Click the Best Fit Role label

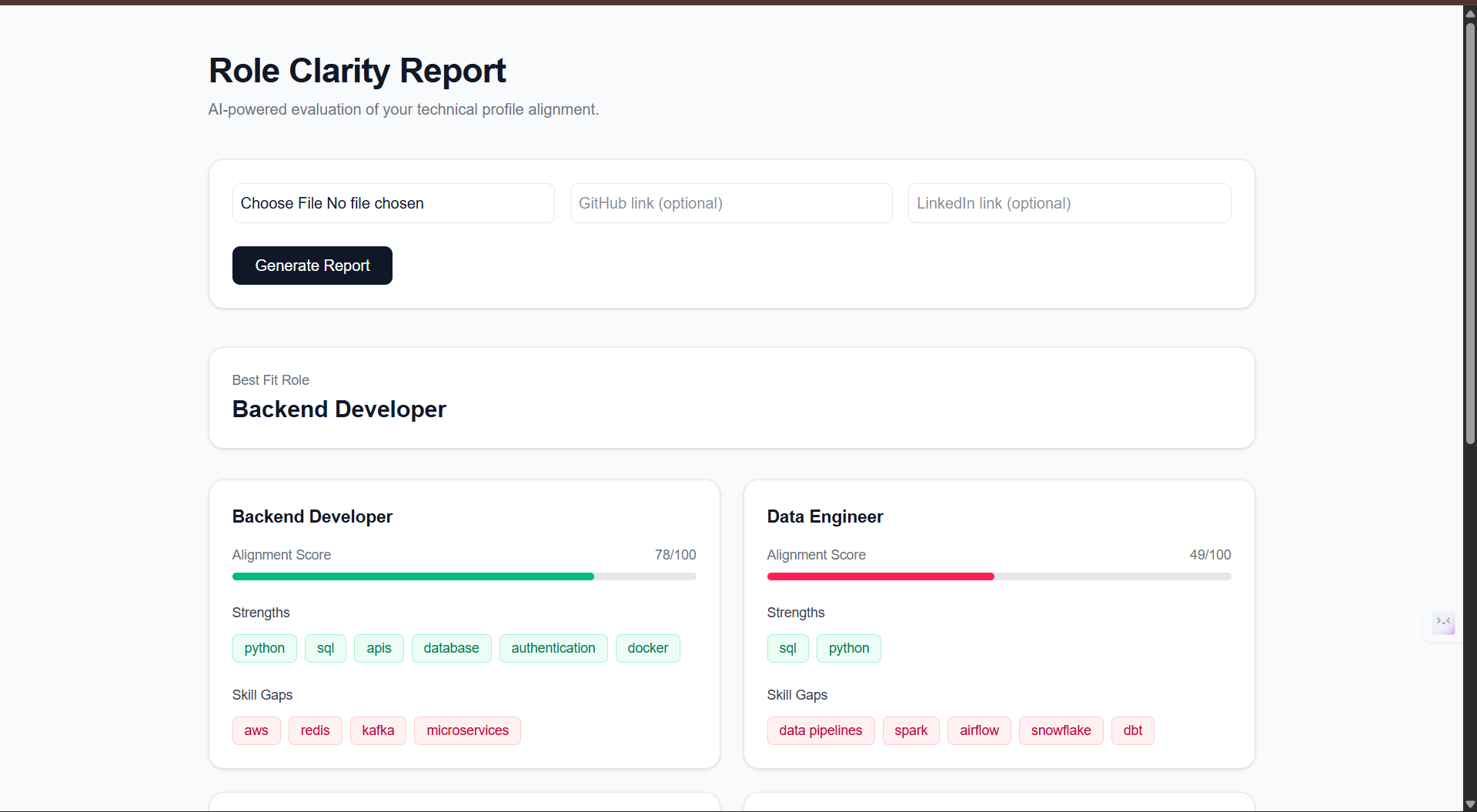coord(271,380)
